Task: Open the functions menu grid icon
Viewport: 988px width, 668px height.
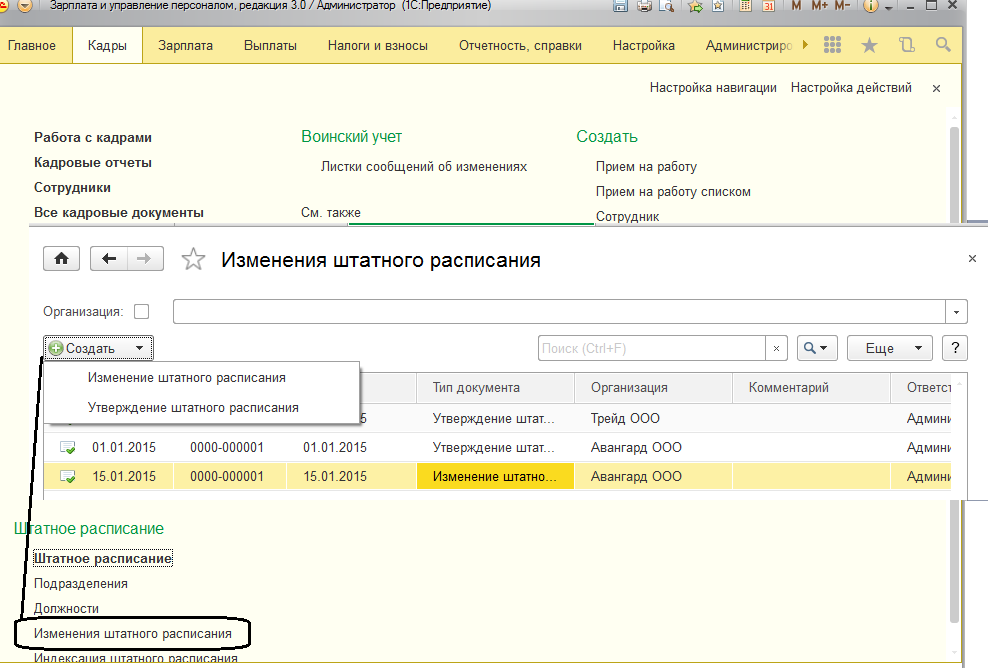Action: click(832, 45)
